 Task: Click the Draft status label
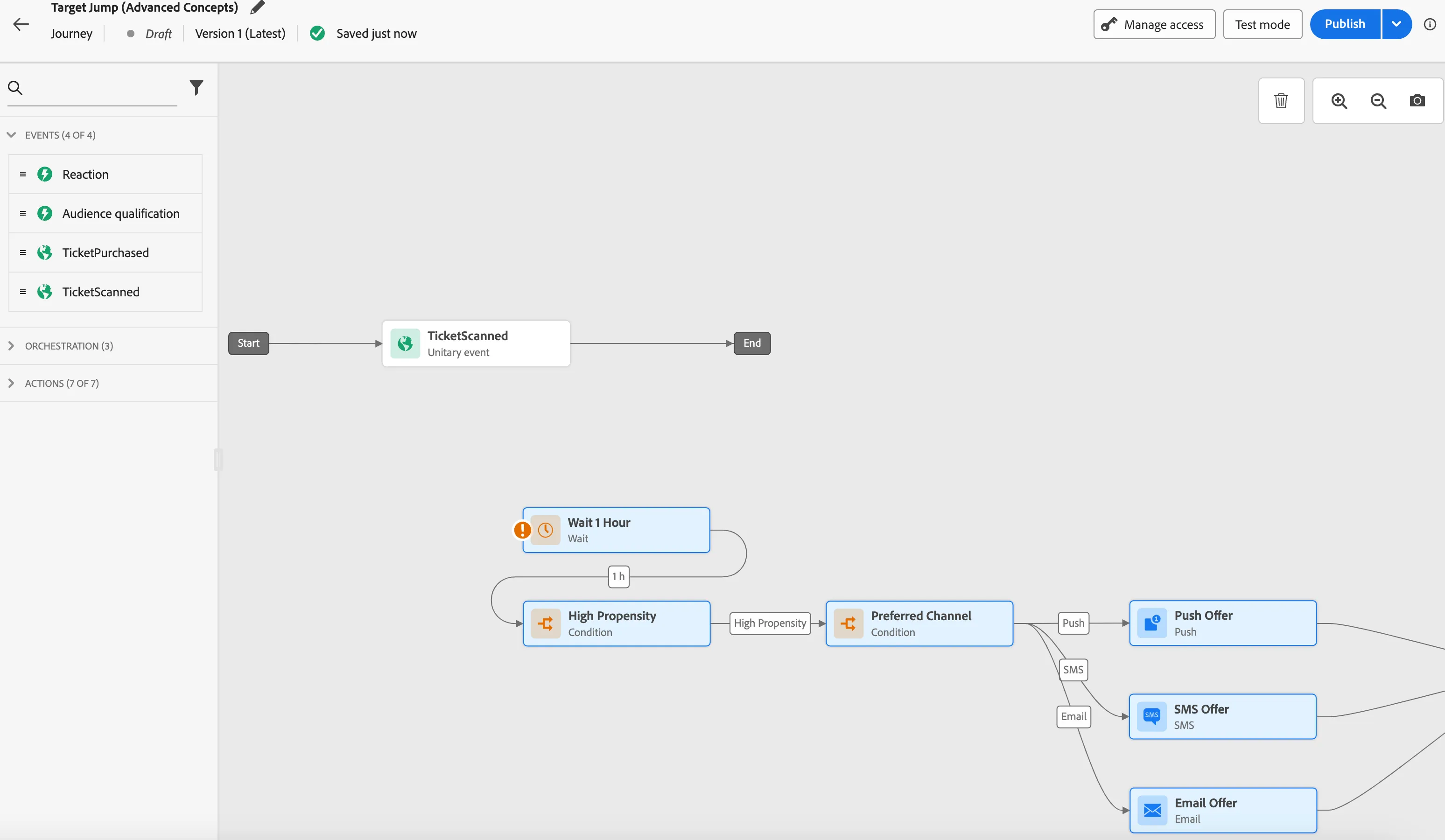pyautogui.click(x=158, y=34)
